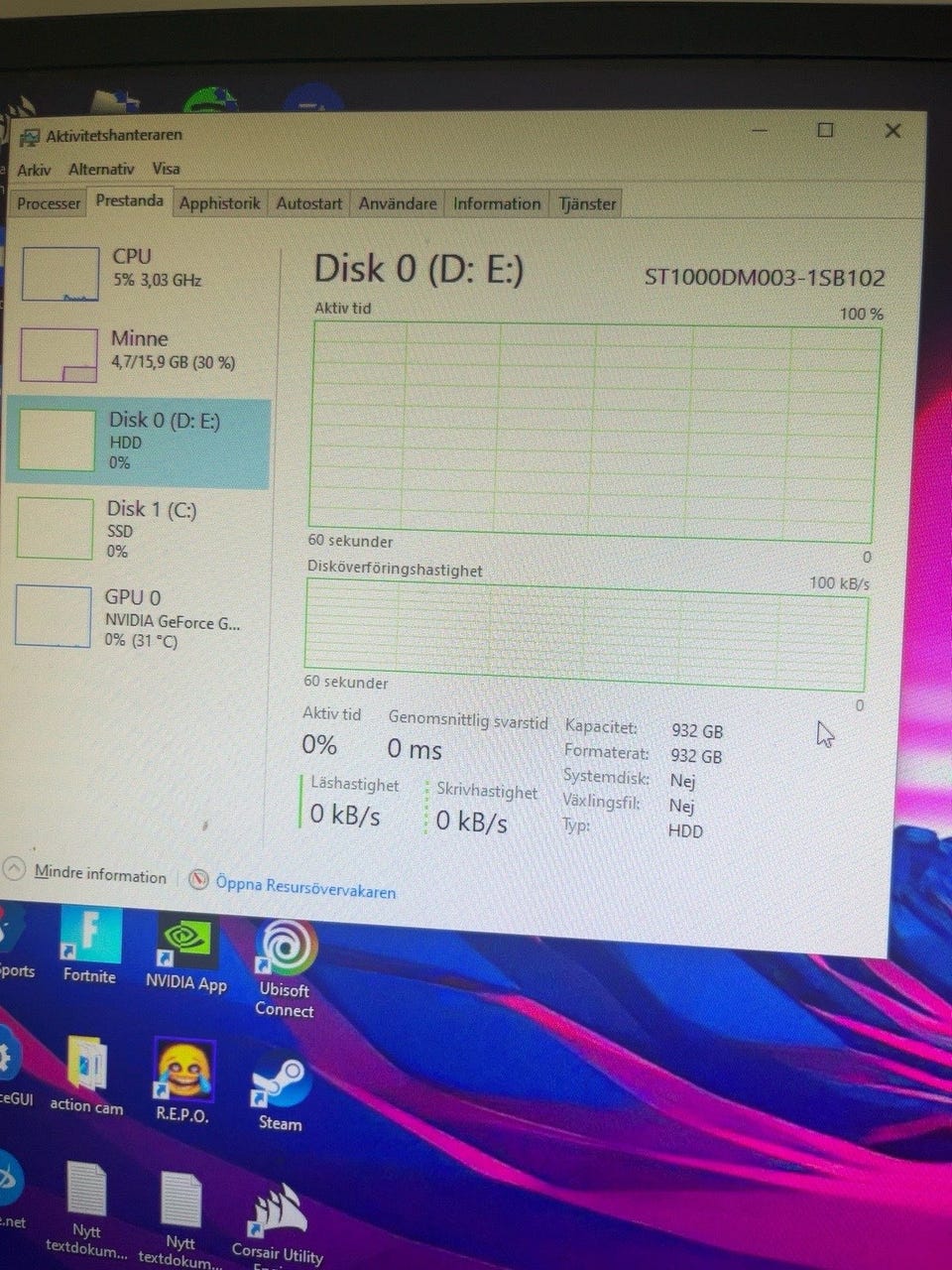Open the Visa menu
Viewport: 952px width, 1270px height.
[x=166, y=169]
